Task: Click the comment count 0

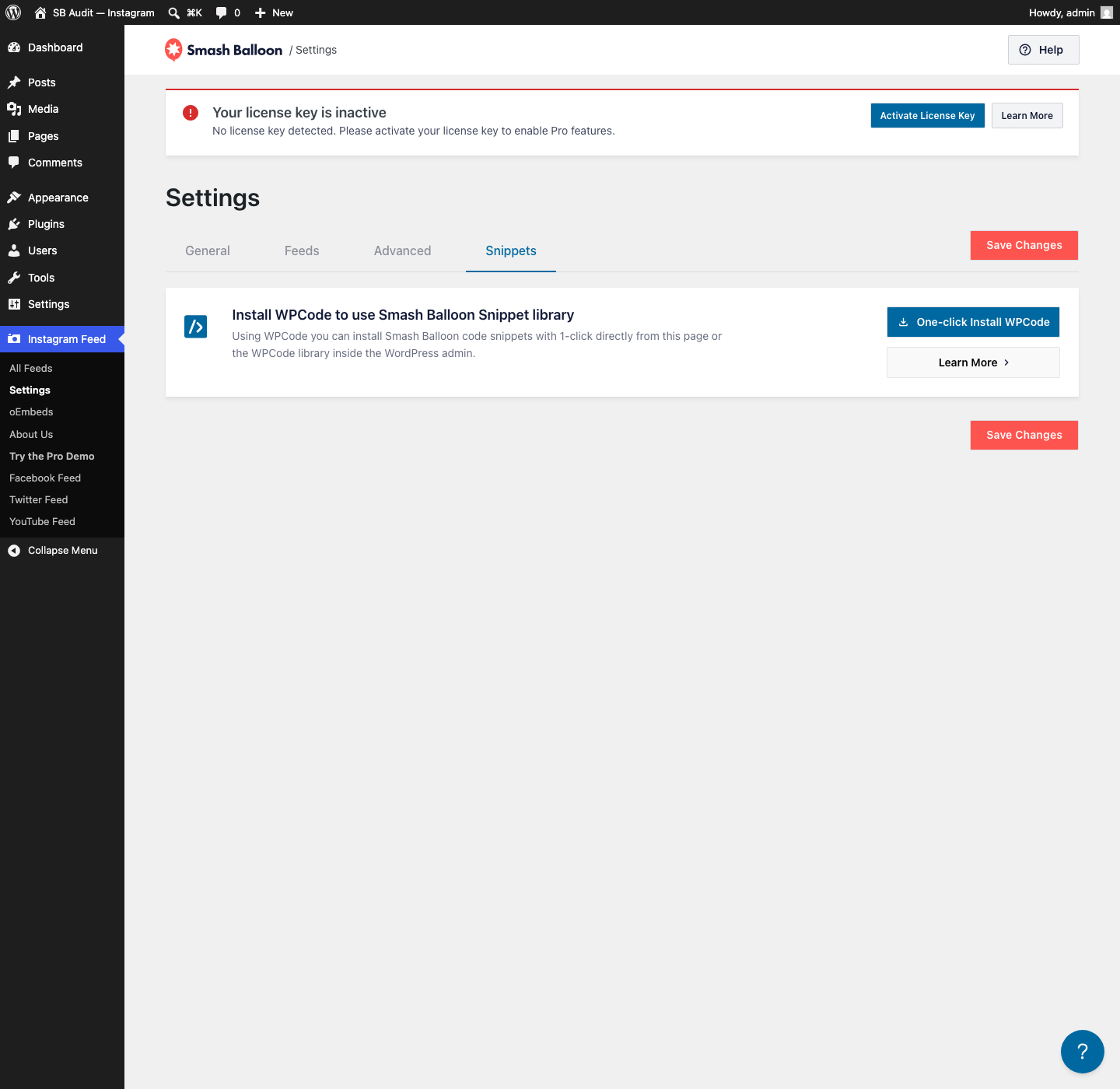Action: point(237,12)
